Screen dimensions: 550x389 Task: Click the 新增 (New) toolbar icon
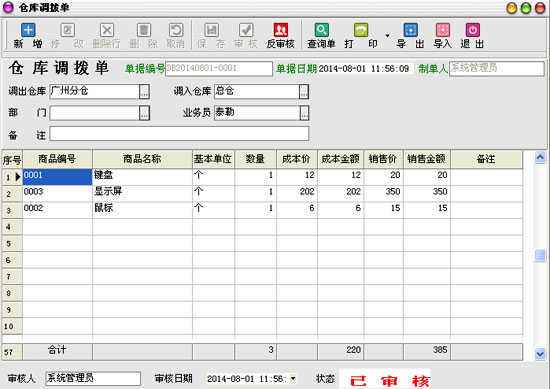pyautogui.click(x=28, y=30)
